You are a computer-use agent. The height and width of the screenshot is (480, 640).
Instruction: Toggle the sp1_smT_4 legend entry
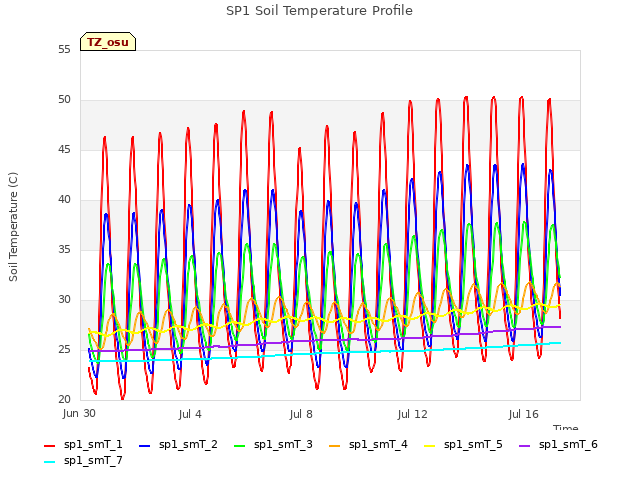pos(368,445)
